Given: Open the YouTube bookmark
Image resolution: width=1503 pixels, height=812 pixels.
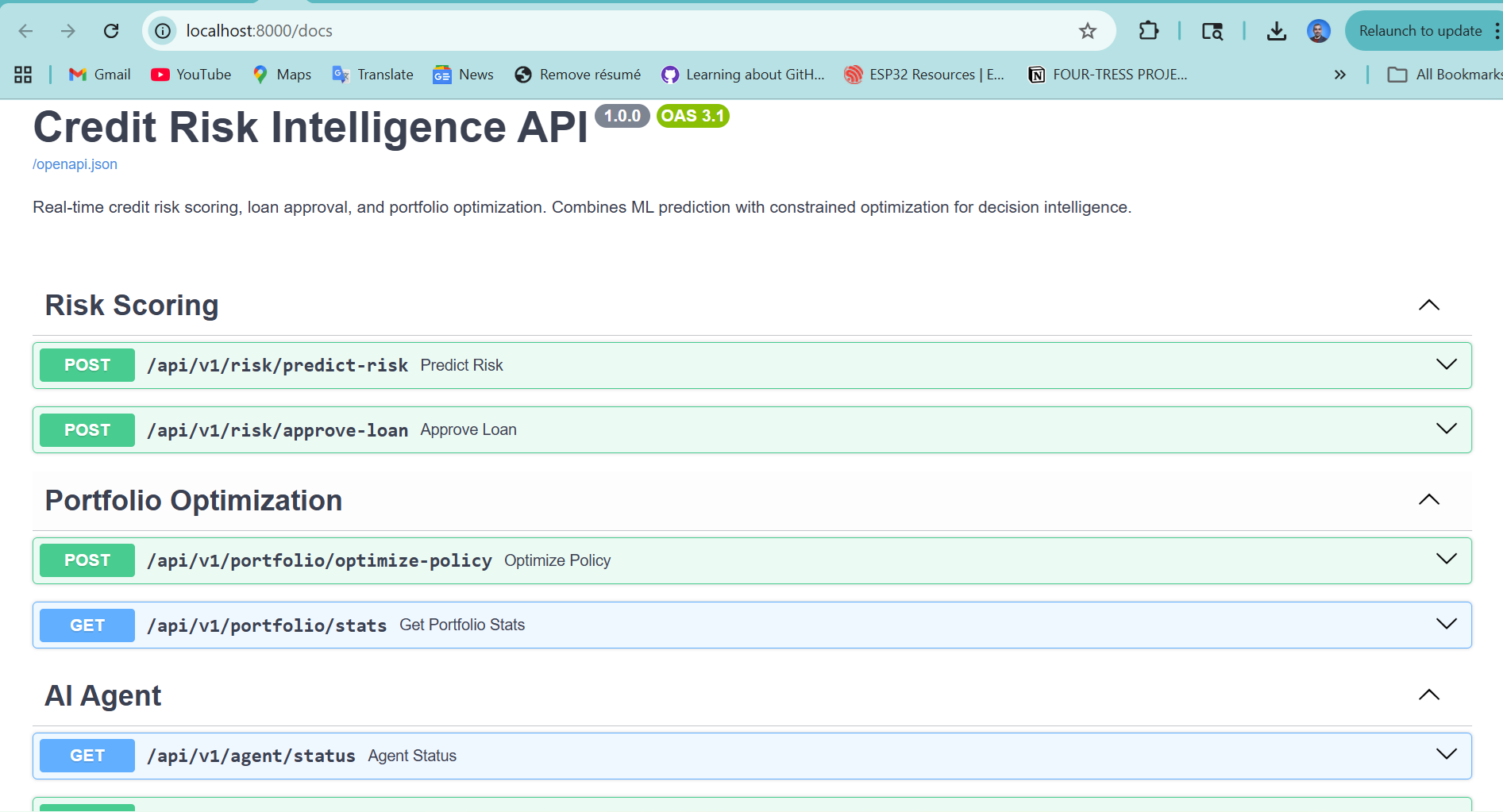Looking at the screenshot, I should point(191,75).
